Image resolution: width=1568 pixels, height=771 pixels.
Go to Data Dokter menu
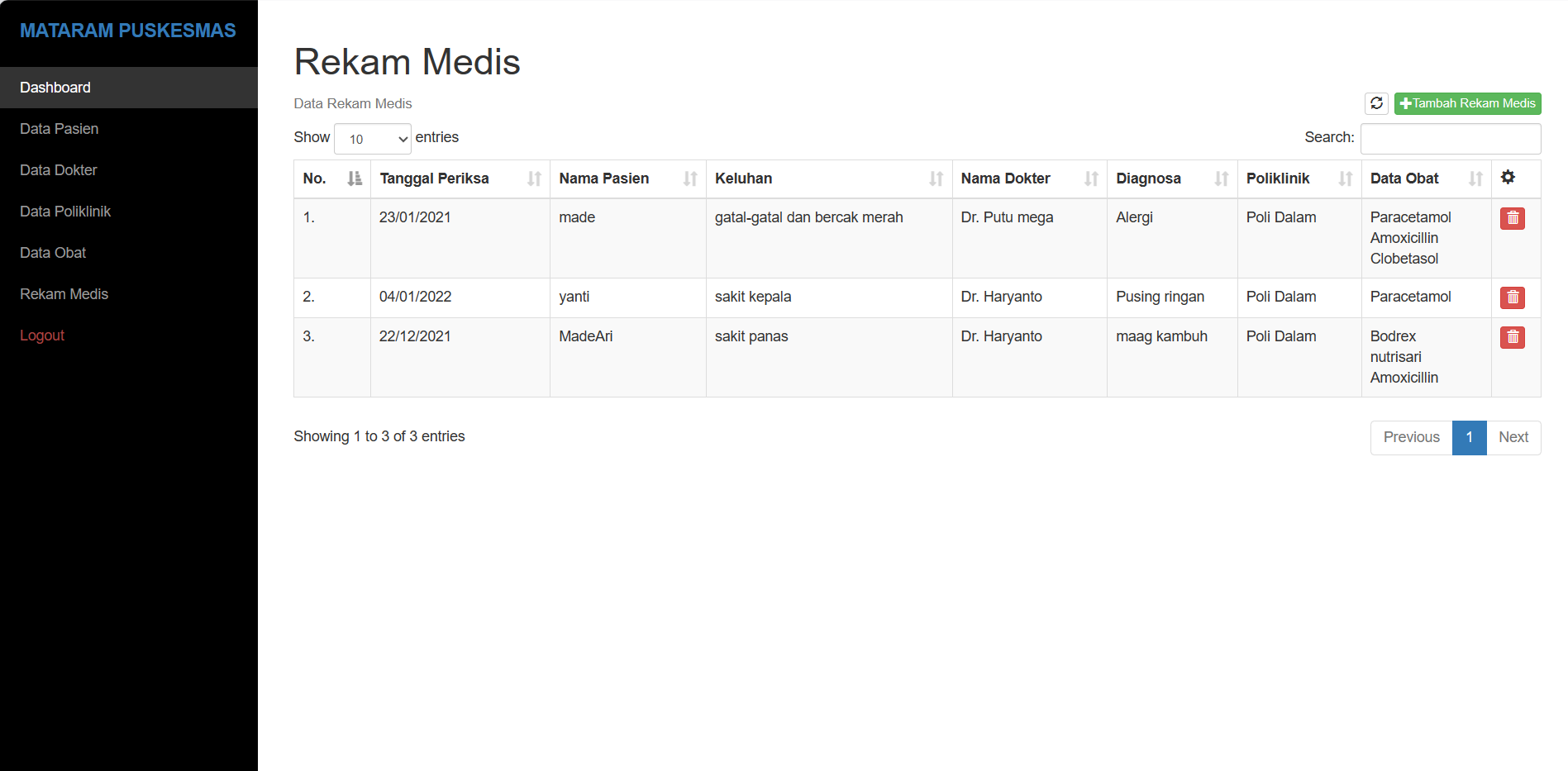(x=59, y=170)
